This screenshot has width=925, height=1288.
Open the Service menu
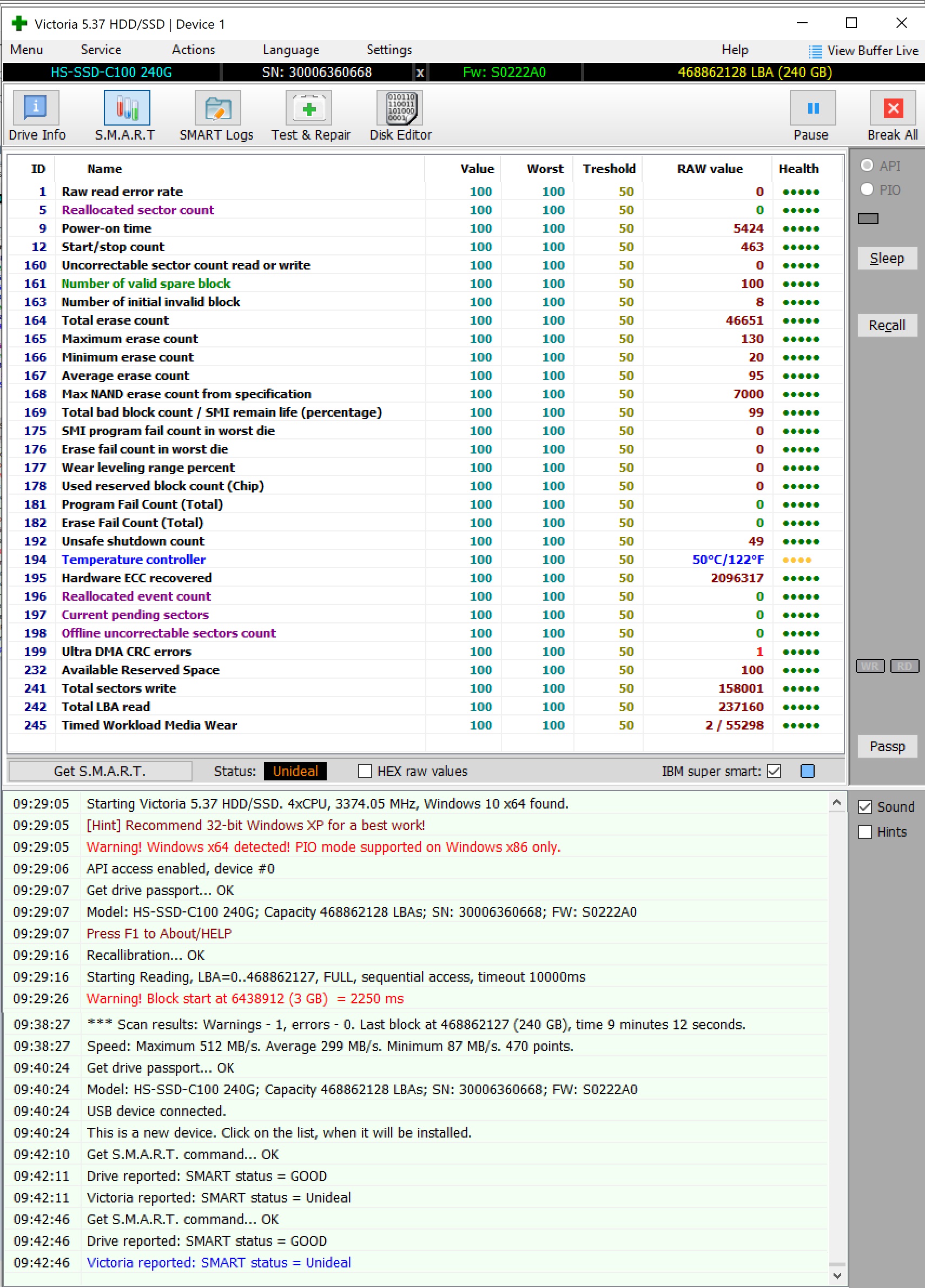101,50
